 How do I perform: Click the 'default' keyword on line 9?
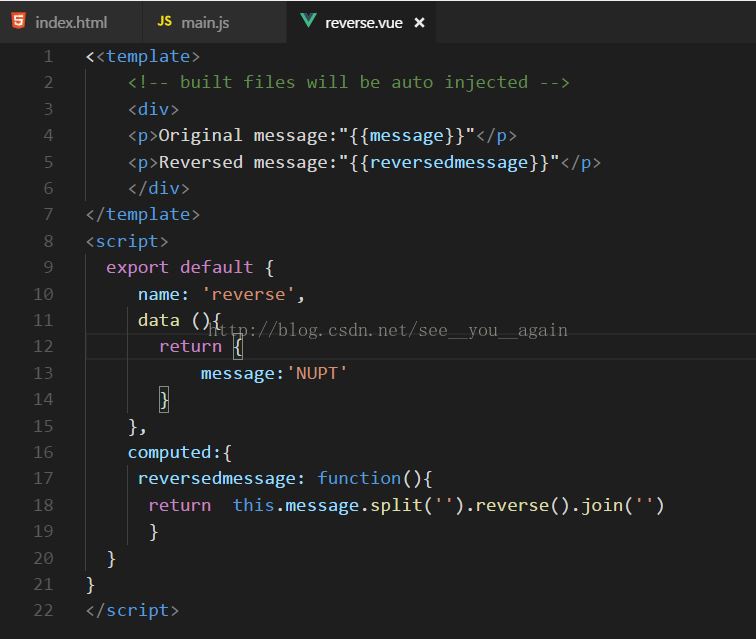[216, 267]
